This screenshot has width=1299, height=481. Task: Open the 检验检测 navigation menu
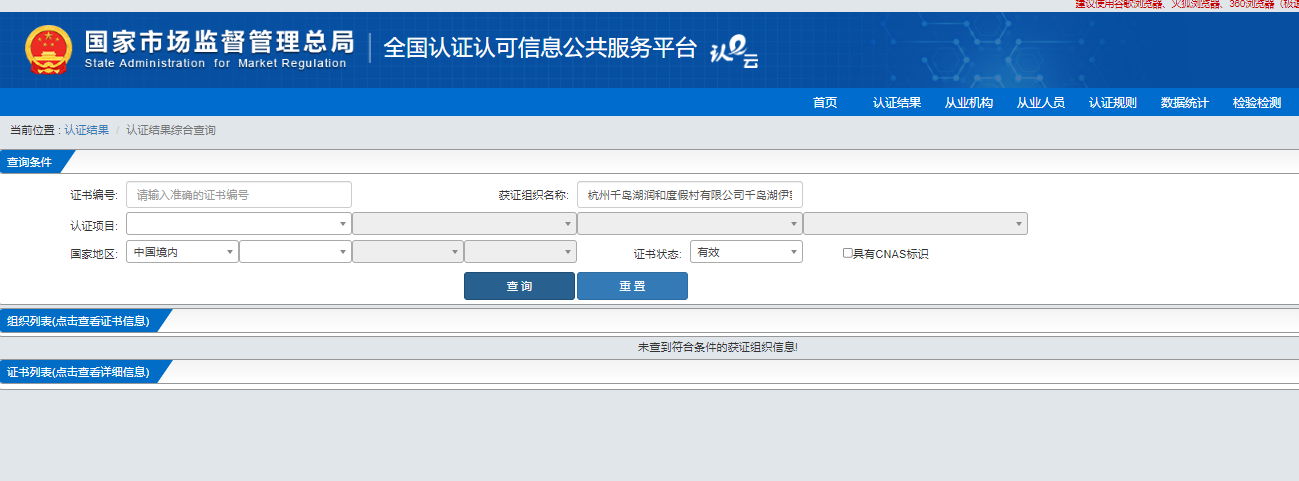(x=1257, y=103)
